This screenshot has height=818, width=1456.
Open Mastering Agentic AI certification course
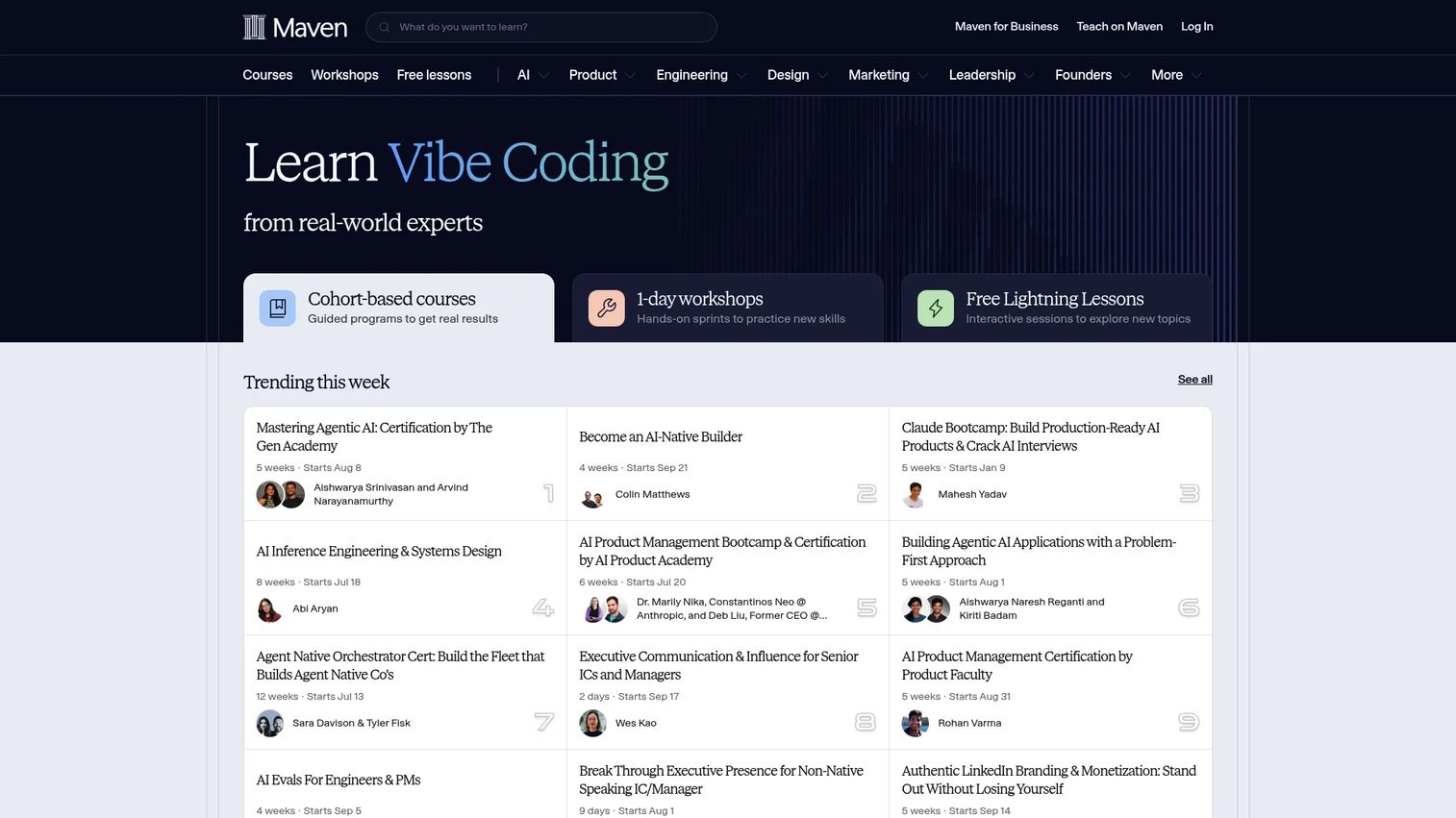coord(374,436)
